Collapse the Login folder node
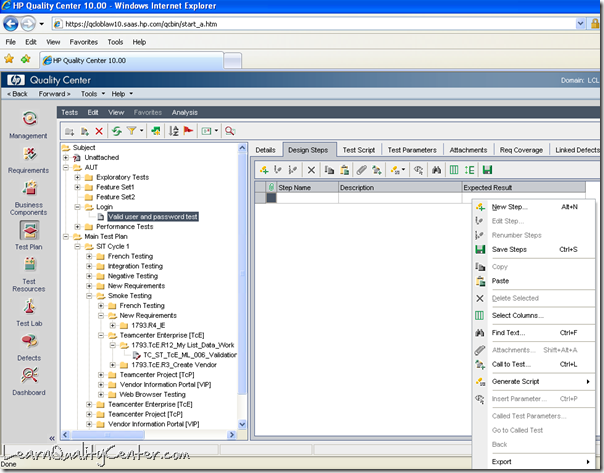 point(77,207)
